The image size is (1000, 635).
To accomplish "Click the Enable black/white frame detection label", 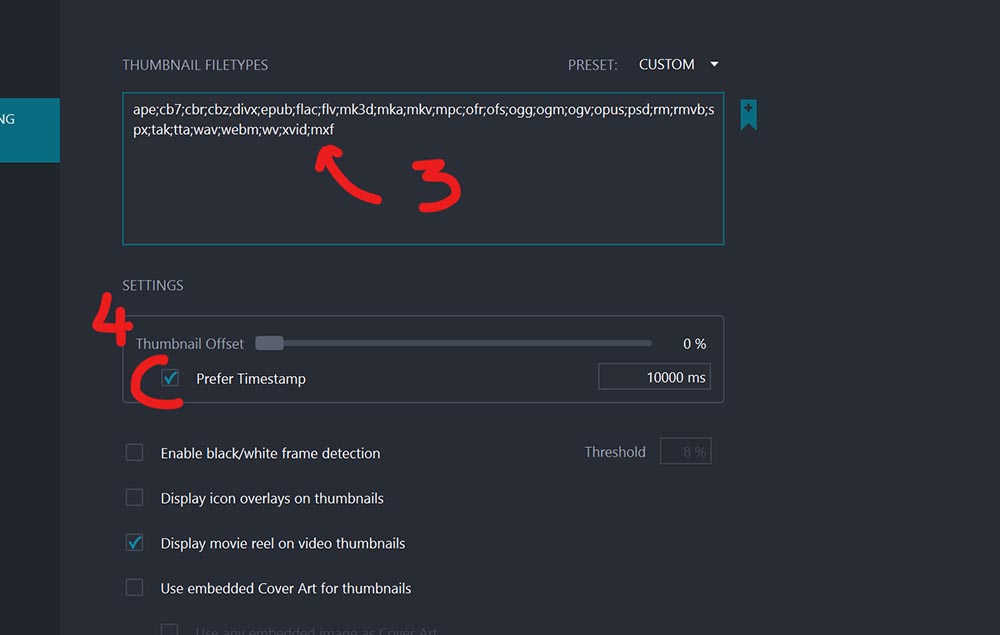I will tap(270, 454).
